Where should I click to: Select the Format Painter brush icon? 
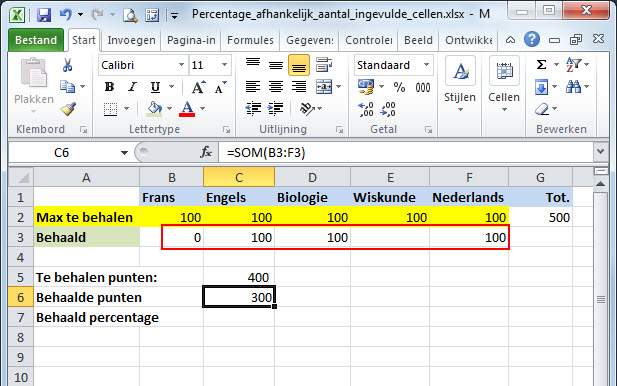[68, 109]
